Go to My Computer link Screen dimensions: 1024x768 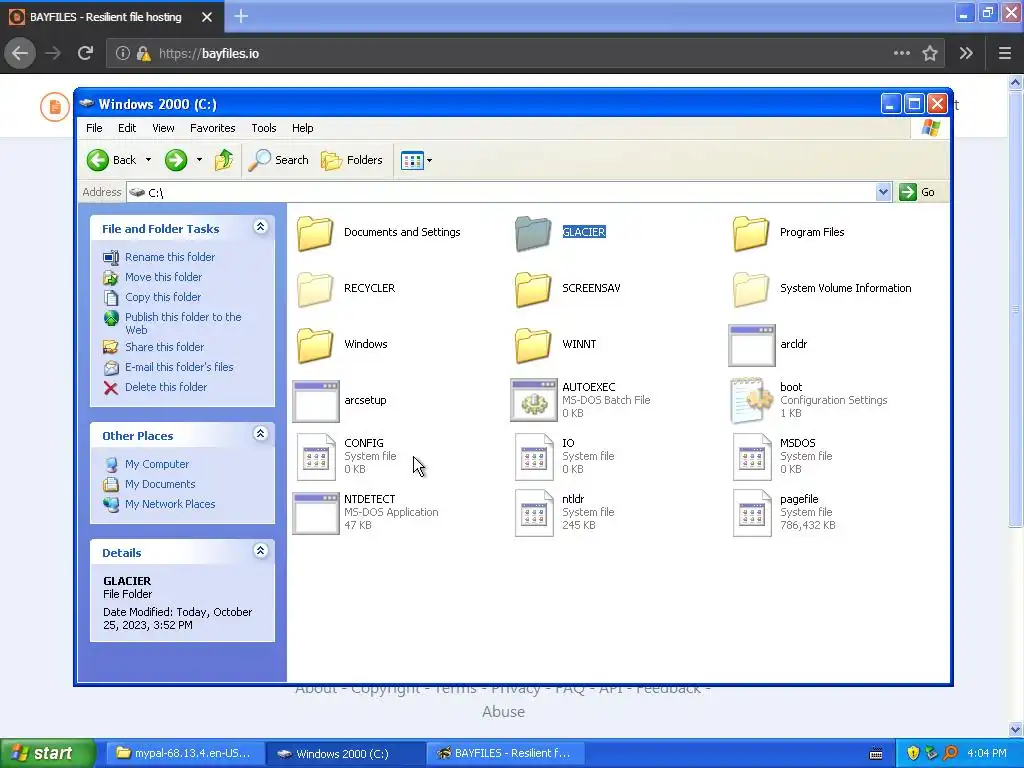(157, 464)
